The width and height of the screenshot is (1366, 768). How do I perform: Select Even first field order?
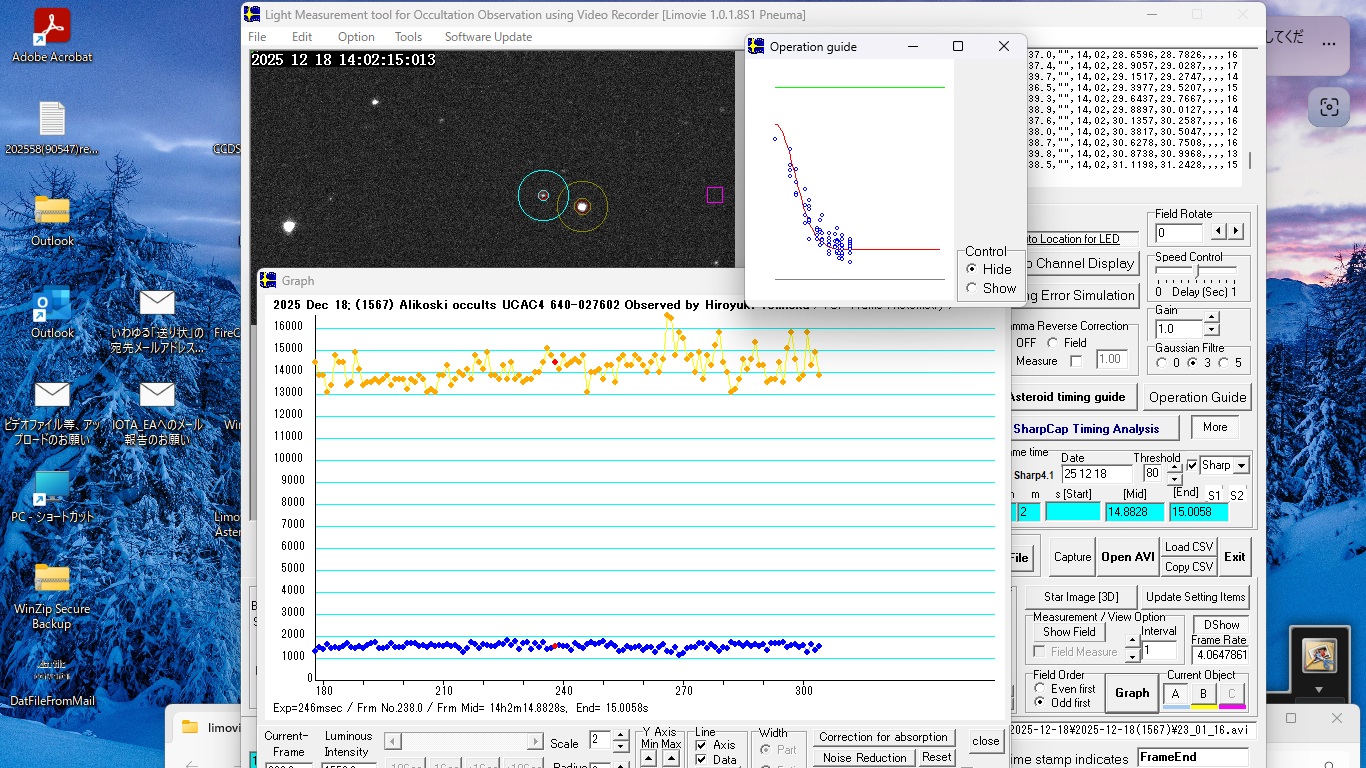[x=1040, y=689]
